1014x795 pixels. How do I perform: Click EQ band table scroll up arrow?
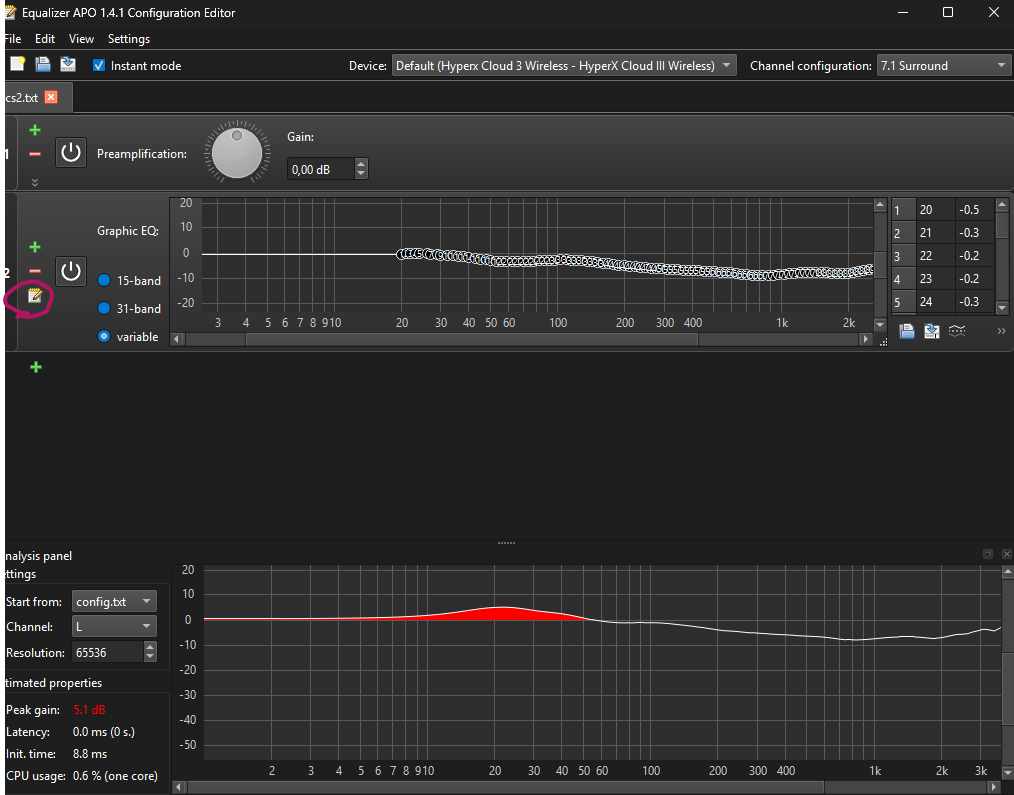(1002, 205)
